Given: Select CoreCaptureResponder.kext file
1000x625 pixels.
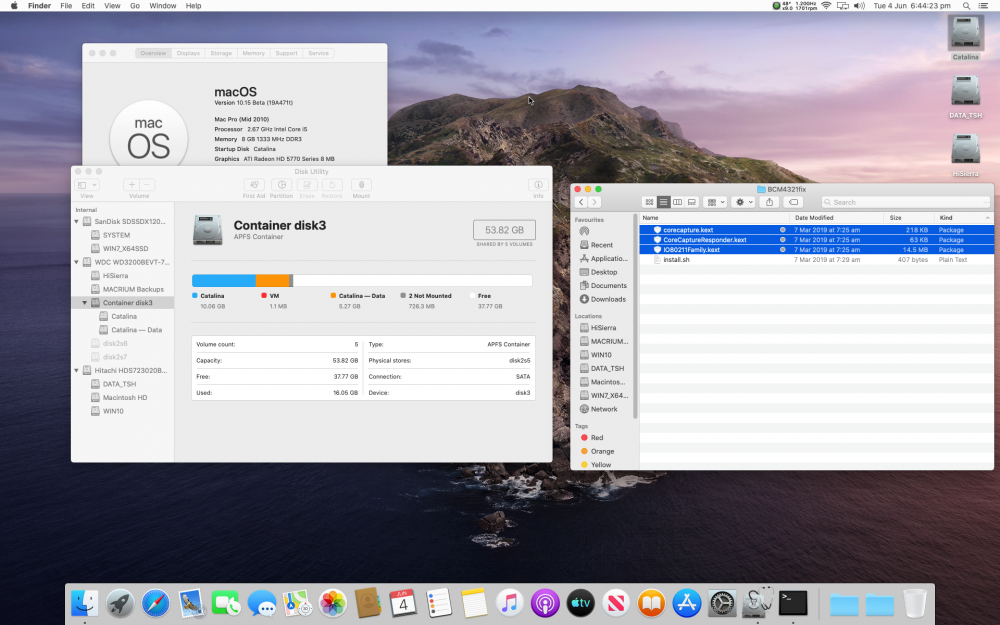Looking at the screenshot, I should [x=816, y=240].
